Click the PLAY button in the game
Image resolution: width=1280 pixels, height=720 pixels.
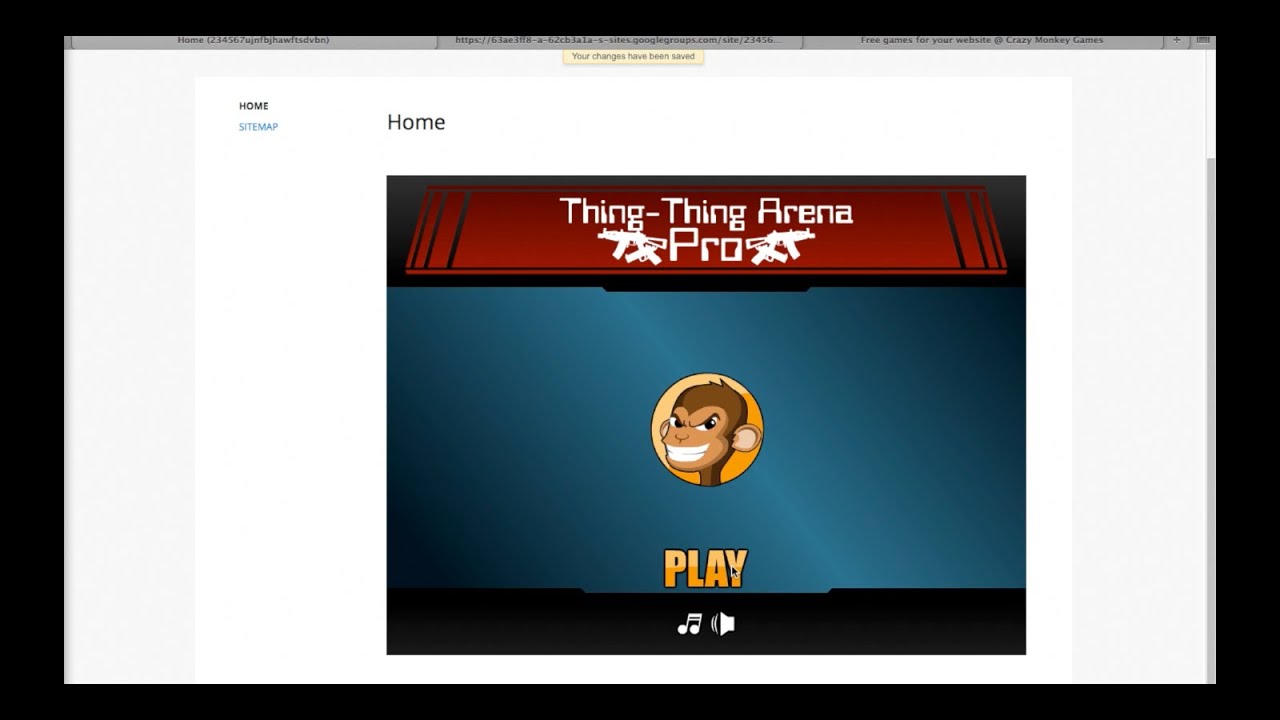click(705, 569)
